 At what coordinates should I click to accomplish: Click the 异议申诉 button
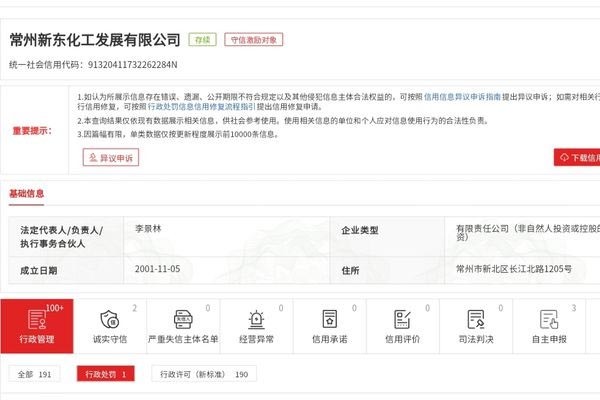pos(111,157)
